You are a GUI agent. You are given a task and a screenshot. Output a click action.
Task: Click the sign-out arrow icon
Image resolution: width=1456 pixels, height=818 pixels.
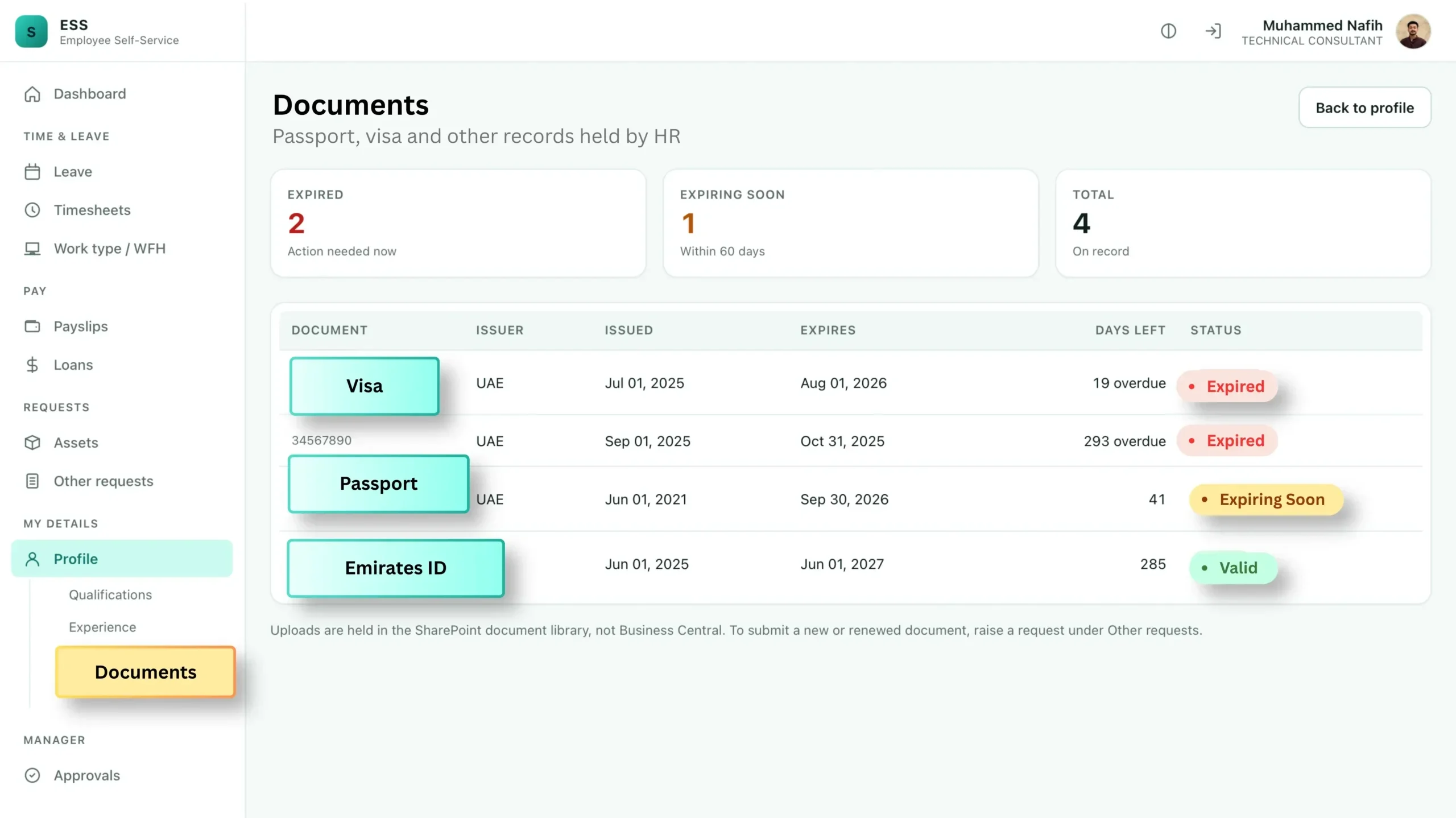tap(1213, 31)
